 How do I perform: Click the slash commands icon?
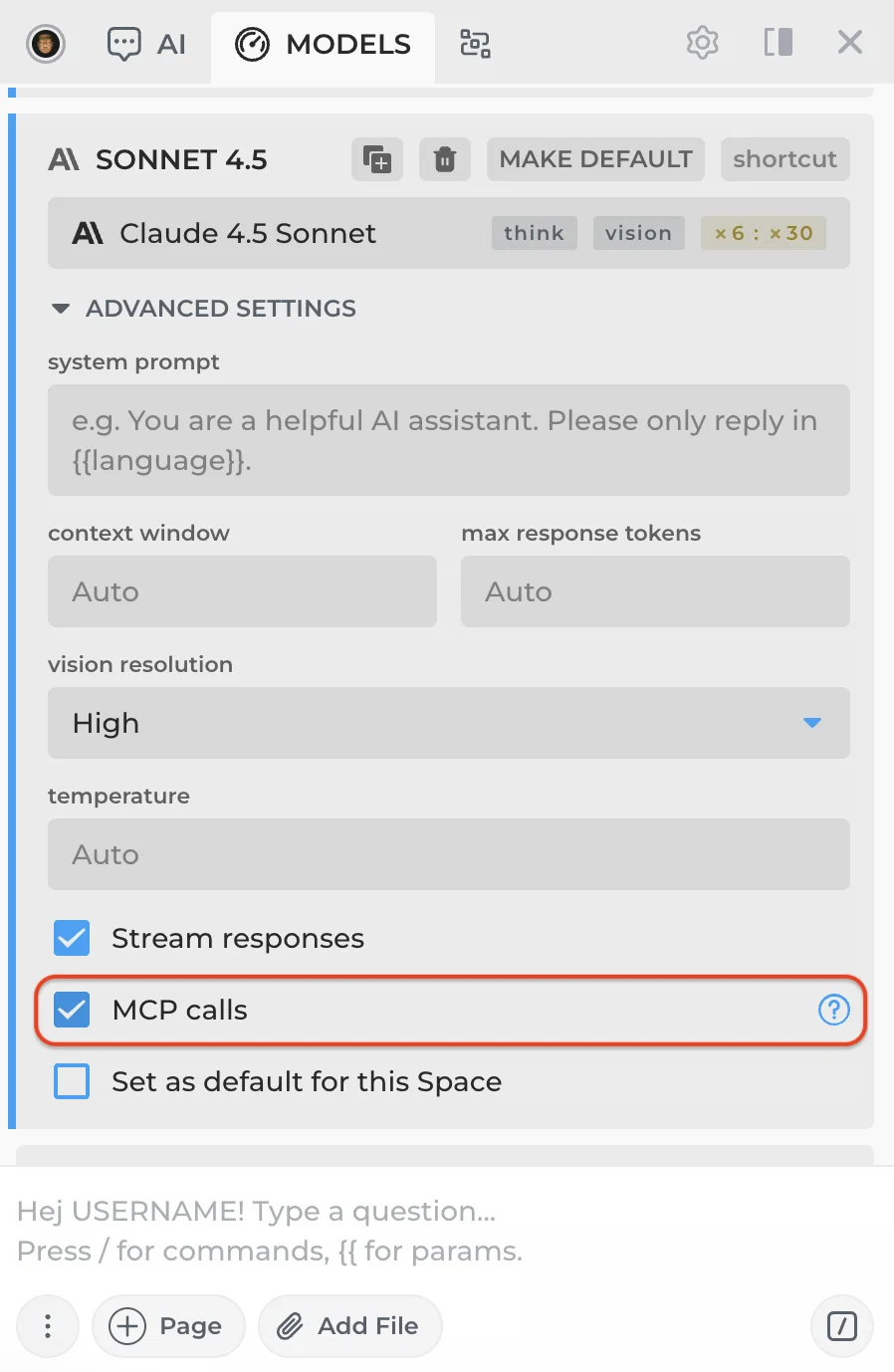coord(842,1325)
